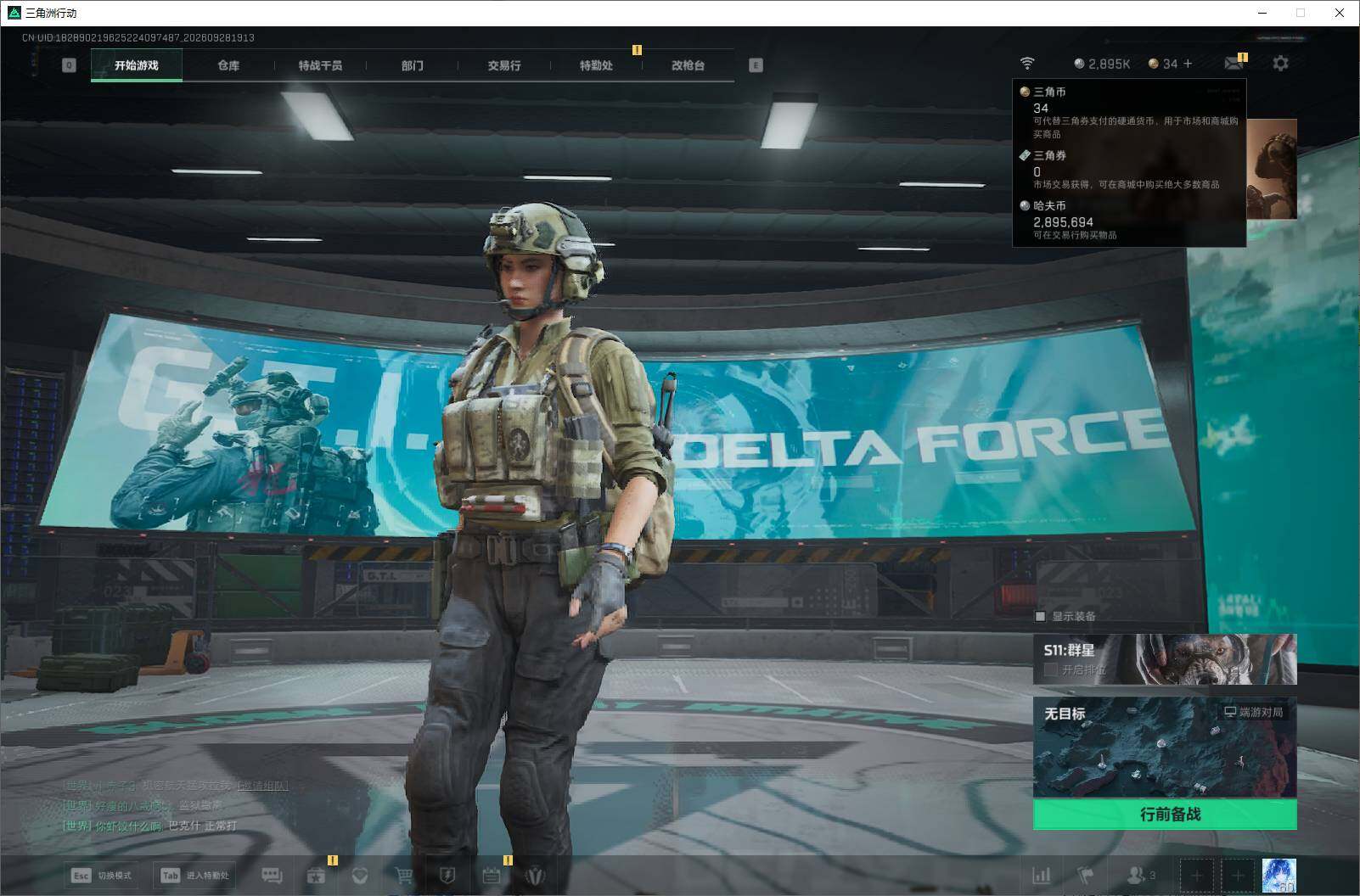Click first empty teammate invite slot
The height and width of the screenshot is (896, 1360).
pyautogui.click(x=1197, y=875)
